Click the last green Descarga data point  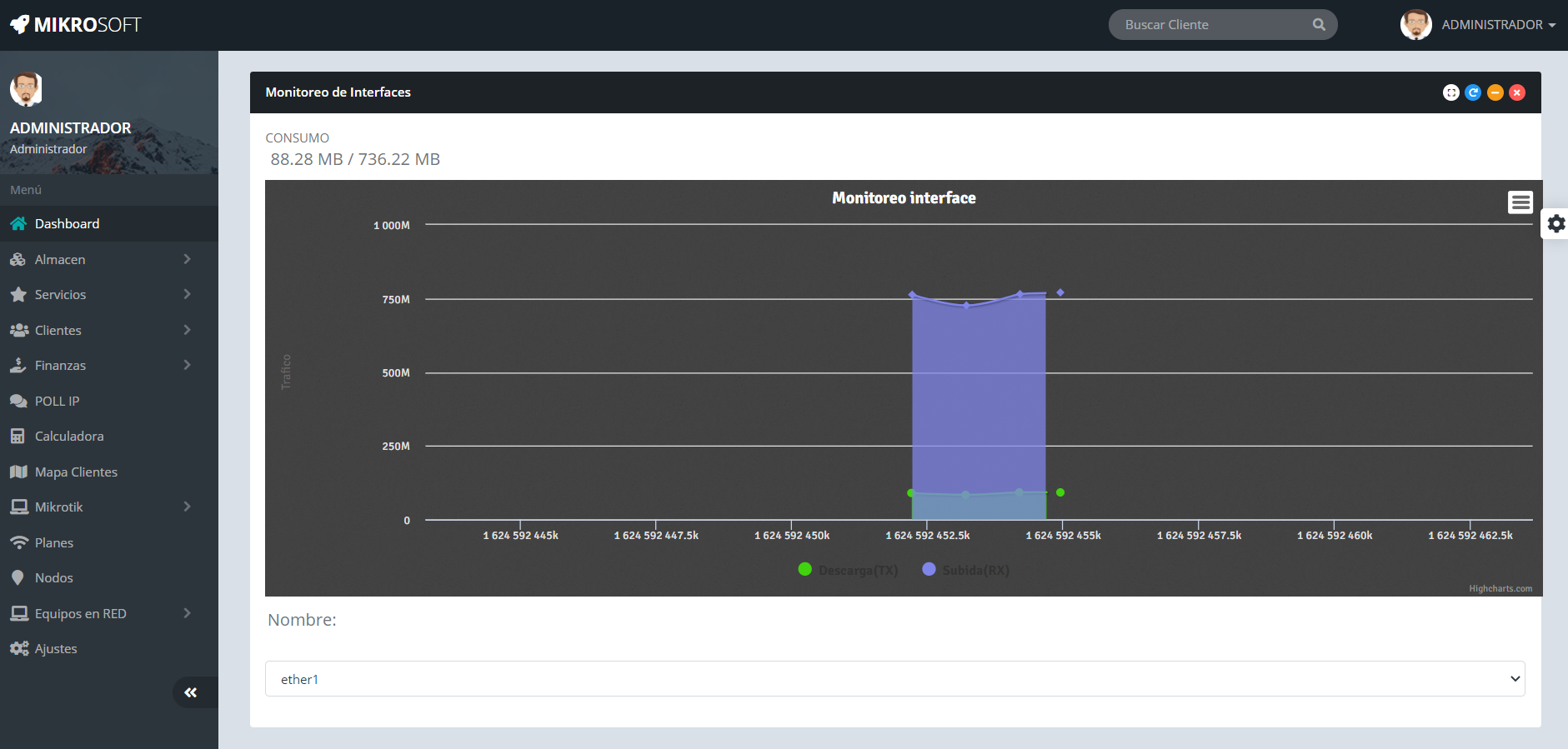(x=1060, y=492)
